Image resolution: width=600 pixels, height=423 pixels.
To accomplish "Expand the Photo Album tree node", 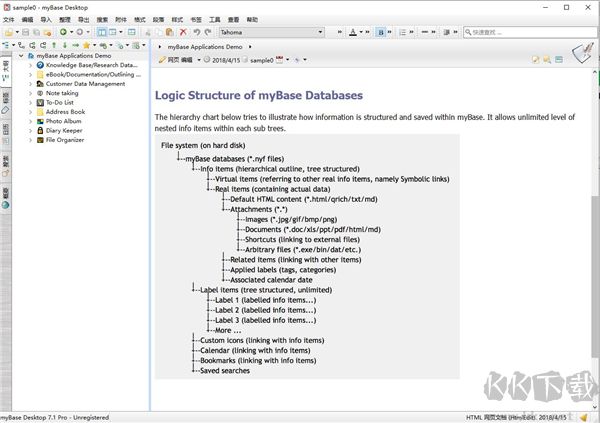I will coord(30,121).
